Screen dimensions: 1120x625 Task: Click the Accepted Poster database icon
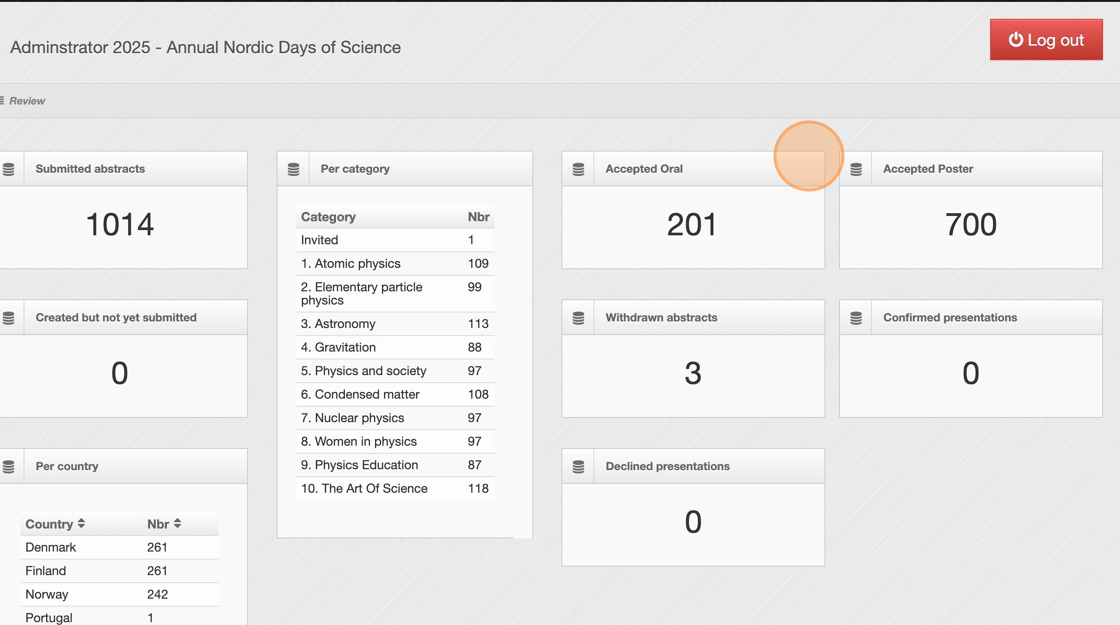tap(856, 169)
